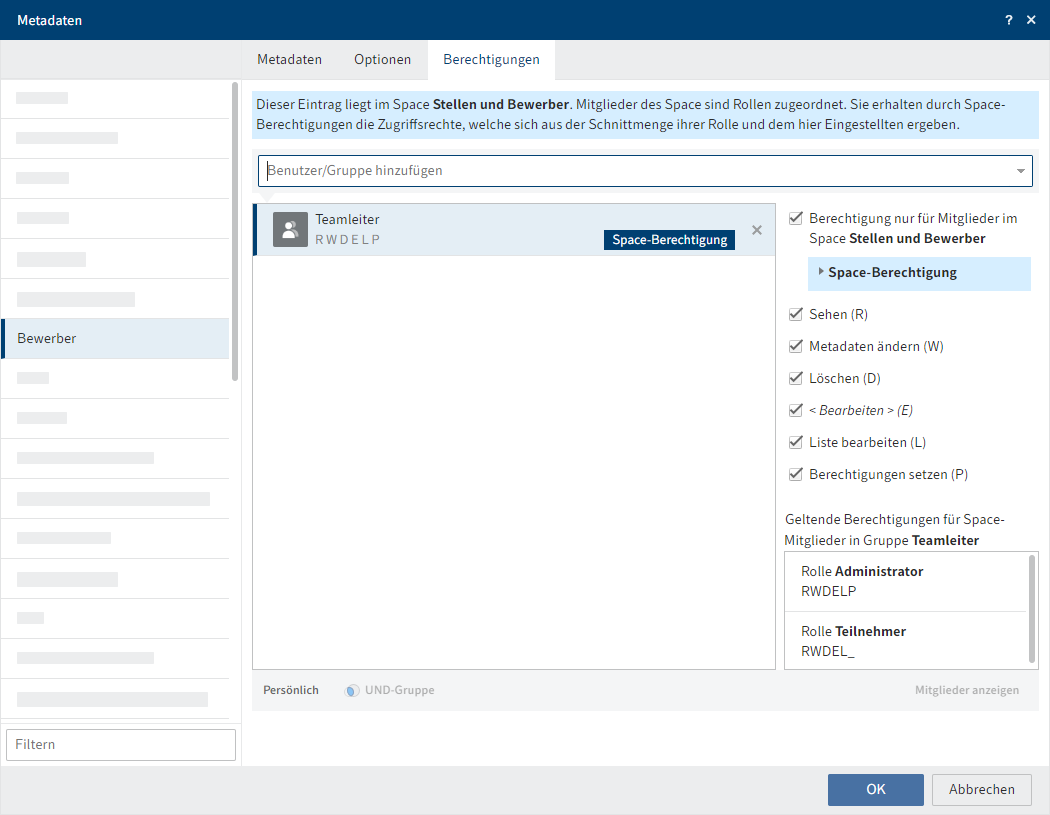Expand the Space-Berechtigung section
The height and width of the screenshot is (815, 1050).
[919, 273]
